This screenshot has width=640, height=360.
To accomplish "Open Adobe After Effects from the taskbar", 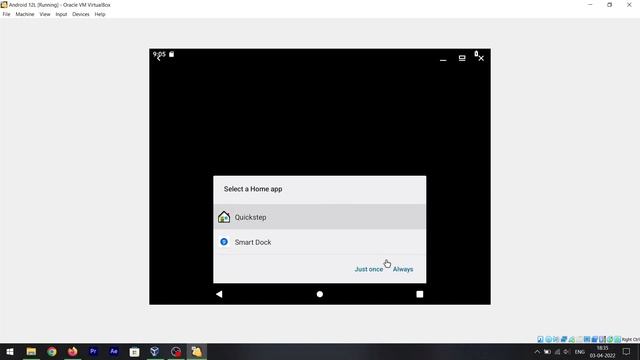I will [113, 351].
